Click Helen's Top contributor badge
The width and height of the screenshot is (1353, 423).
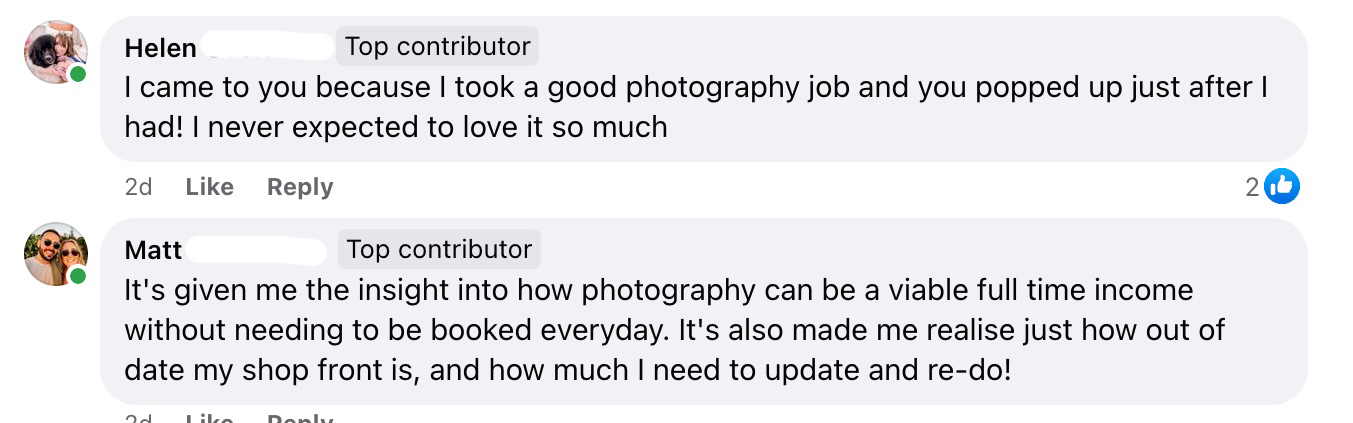(437, 46)
